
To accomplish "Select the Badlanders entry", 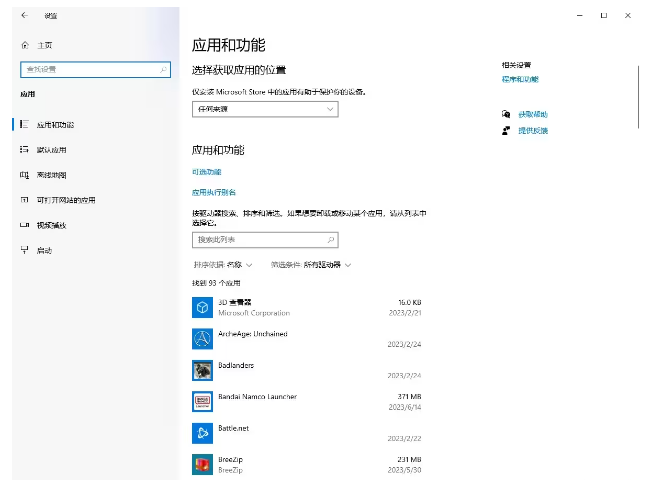I will coord(236,365).
